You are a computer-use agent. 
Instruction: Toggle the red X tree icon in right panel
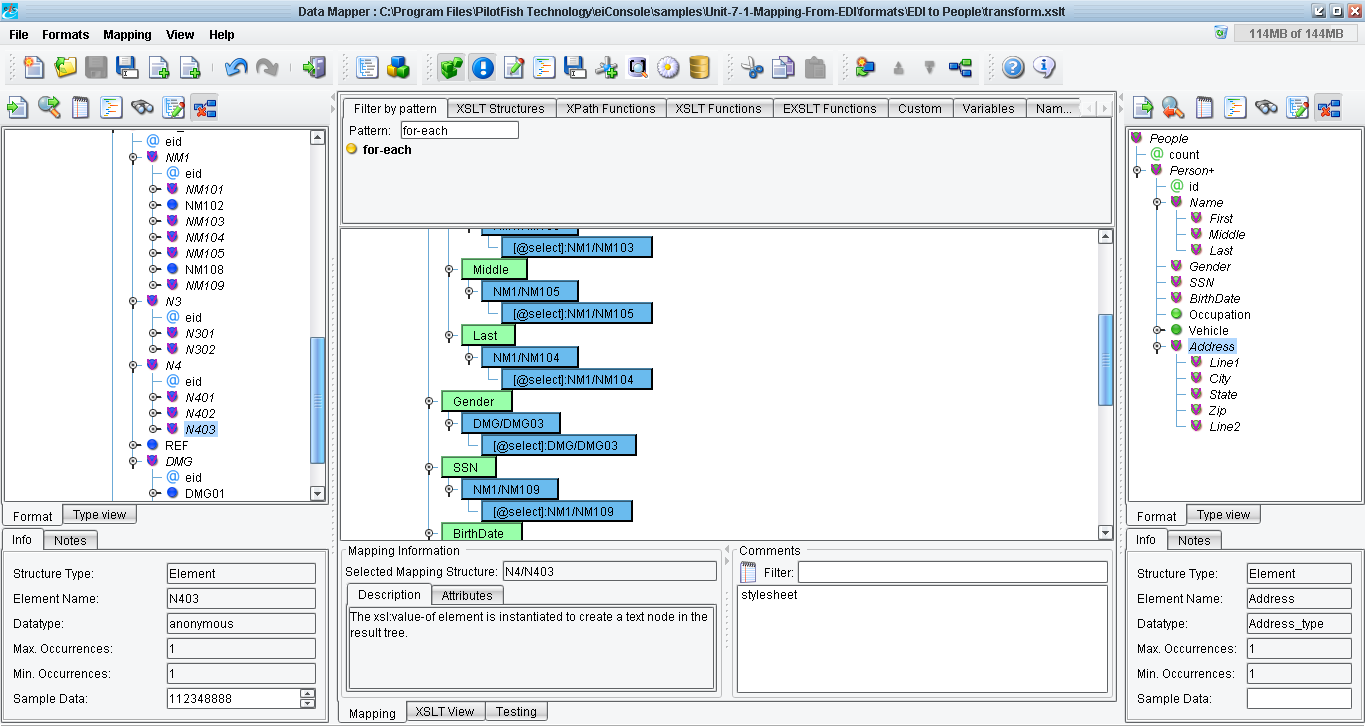[1329, 107]
